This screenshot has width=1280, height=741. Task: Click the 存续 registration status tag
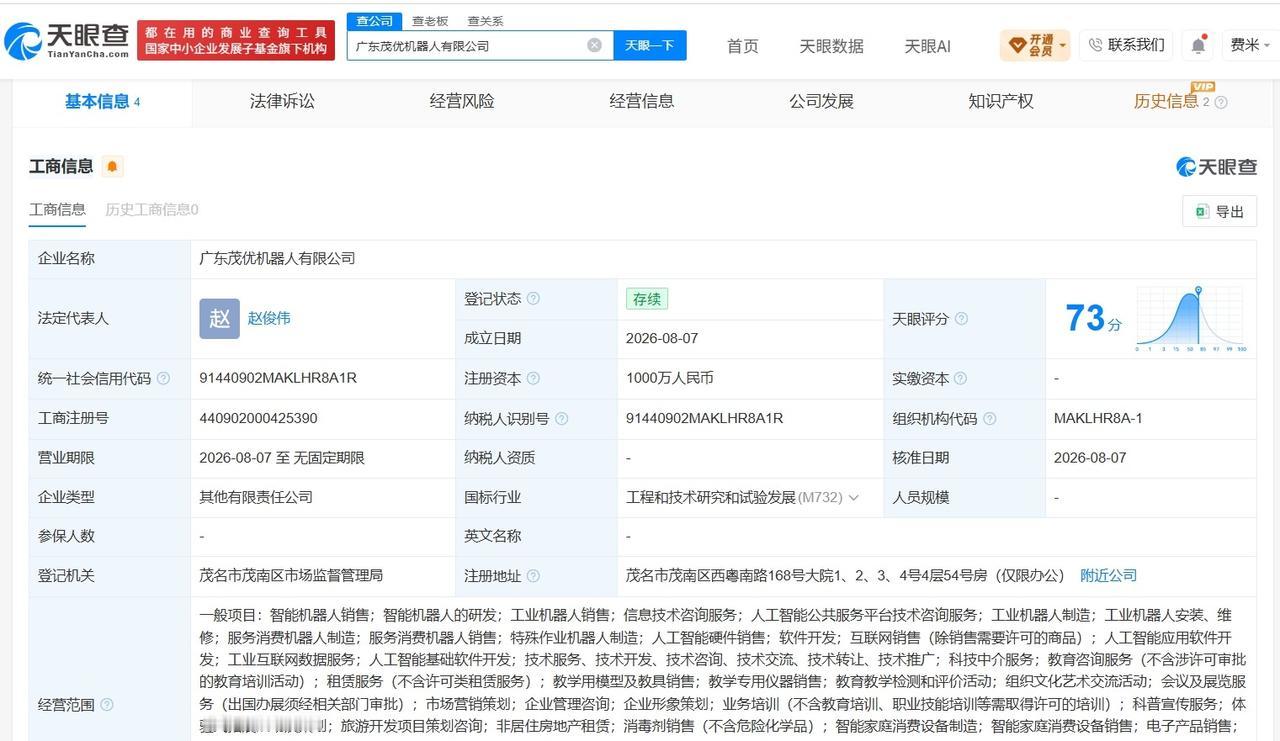click(647, 299)
